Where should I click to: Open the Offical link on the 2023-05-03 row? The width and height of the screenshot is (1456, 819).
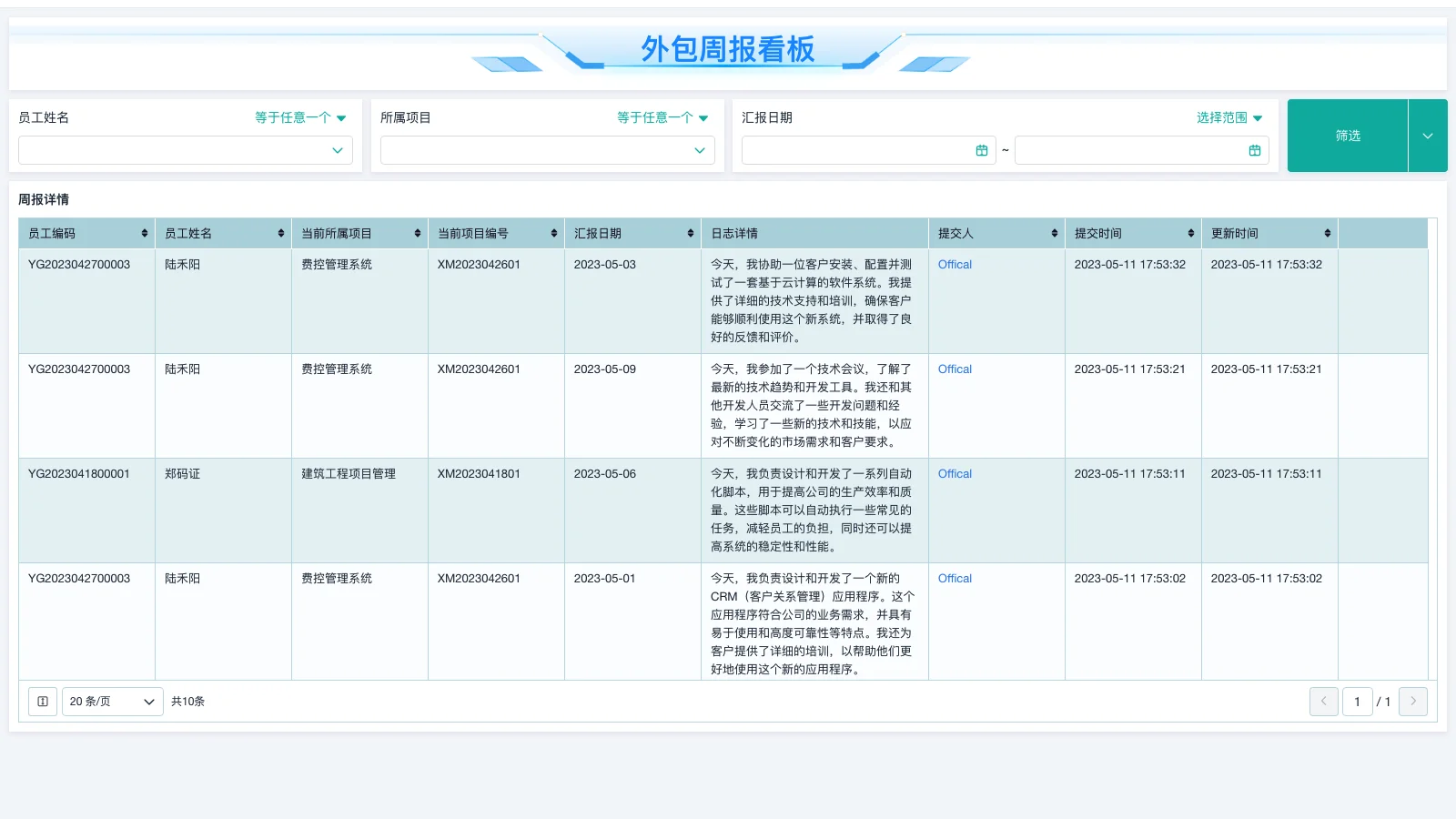pyautogui.click(x=954, y=265)
